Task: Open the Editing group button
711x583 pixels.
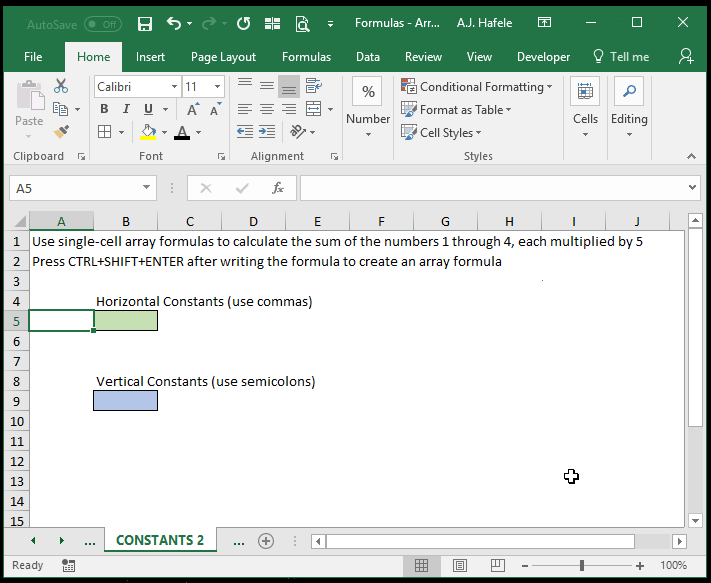Action: pos(629,108)
